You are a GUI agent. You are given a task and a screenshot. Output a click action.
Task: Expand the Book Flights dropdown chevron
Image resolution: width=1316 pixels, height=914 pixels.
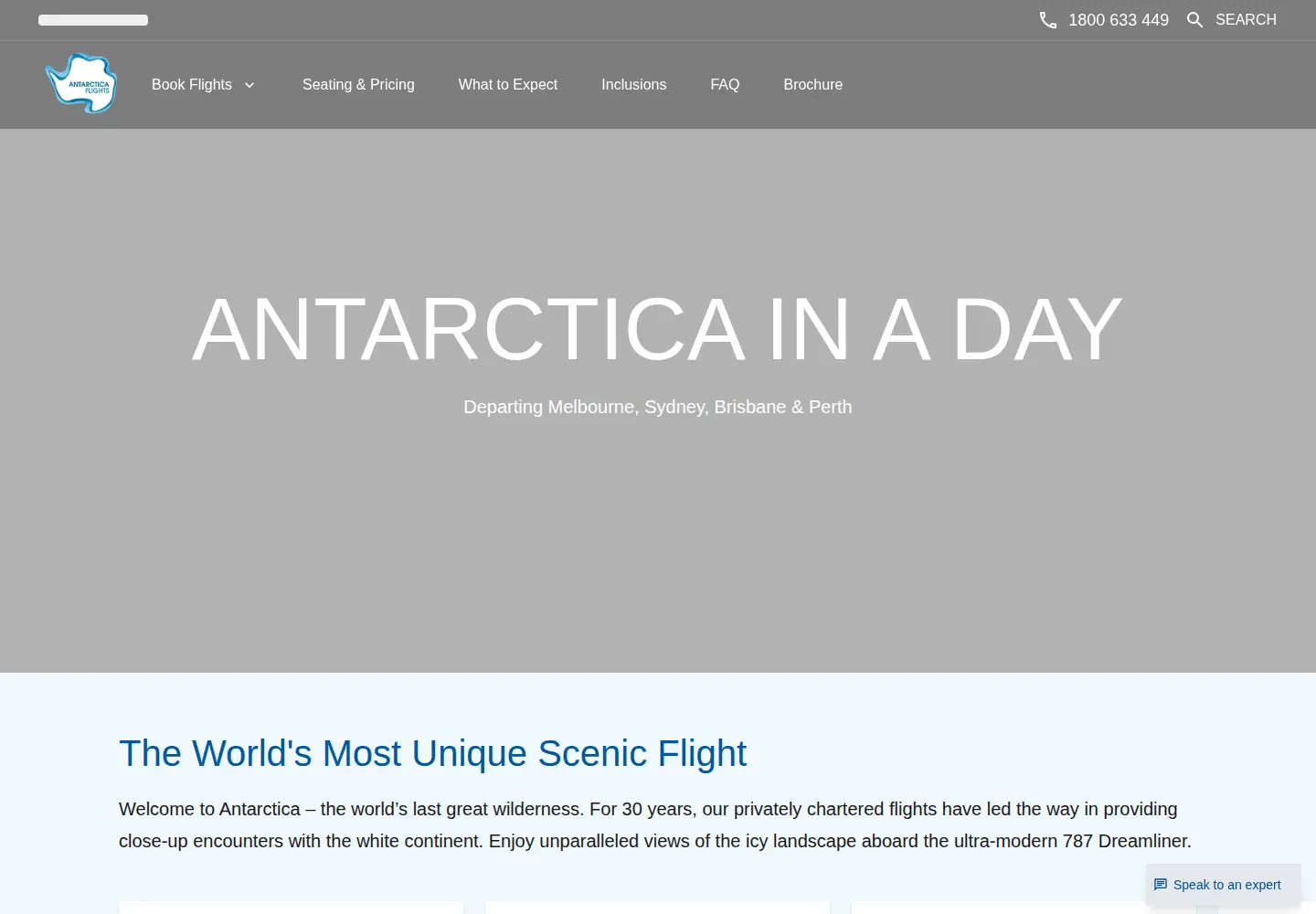pos(249,85)
